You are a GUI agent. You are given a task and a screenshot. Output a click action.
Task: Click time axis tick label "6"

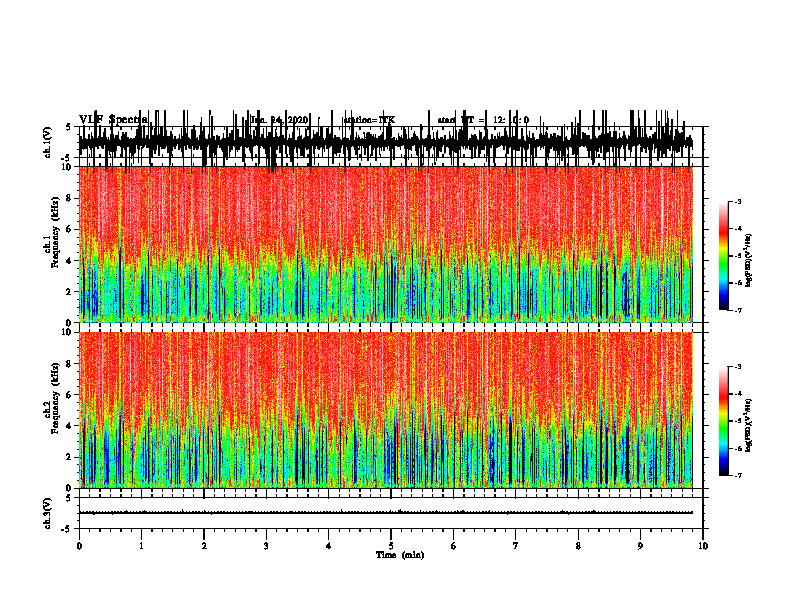pos(453,546)
